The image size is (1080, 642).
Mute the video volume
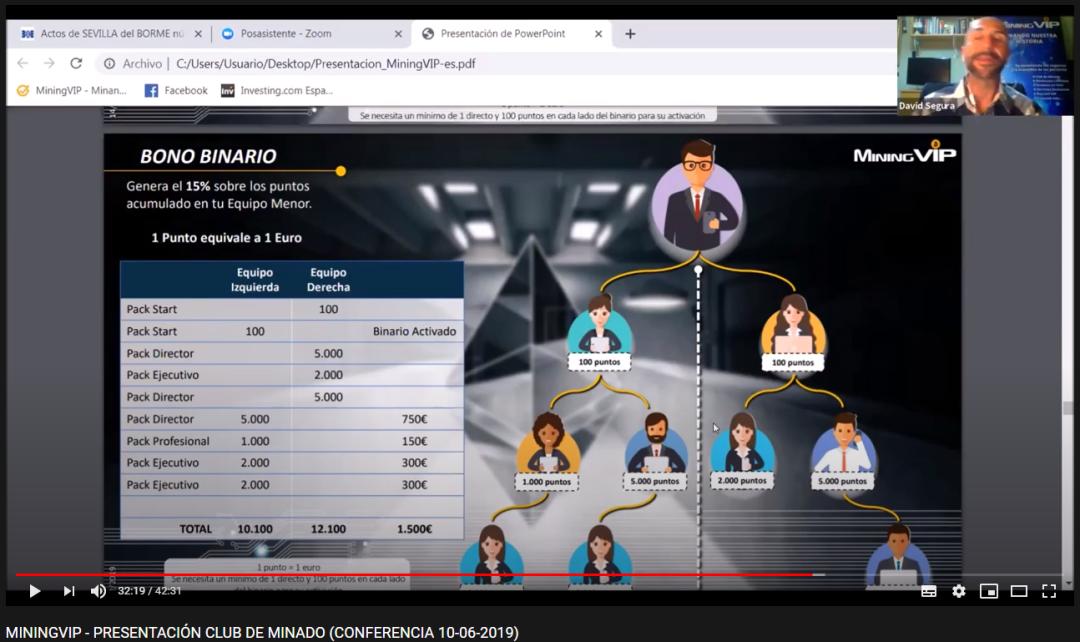point(98,591)
